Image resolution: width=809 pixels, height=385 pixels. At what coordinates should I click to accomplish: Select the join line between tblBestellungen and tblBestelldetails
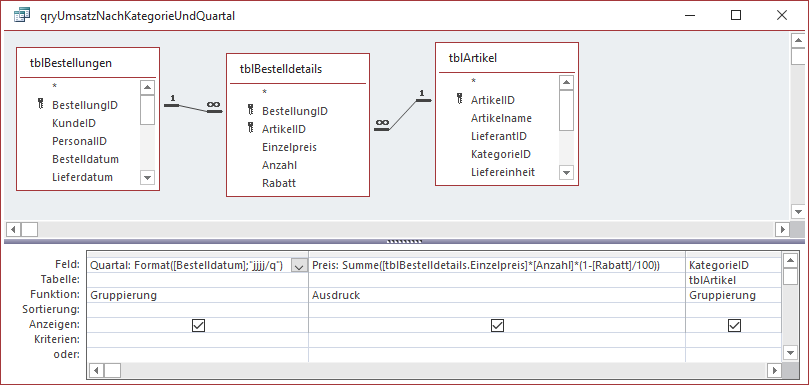click(x=193, y=108)
